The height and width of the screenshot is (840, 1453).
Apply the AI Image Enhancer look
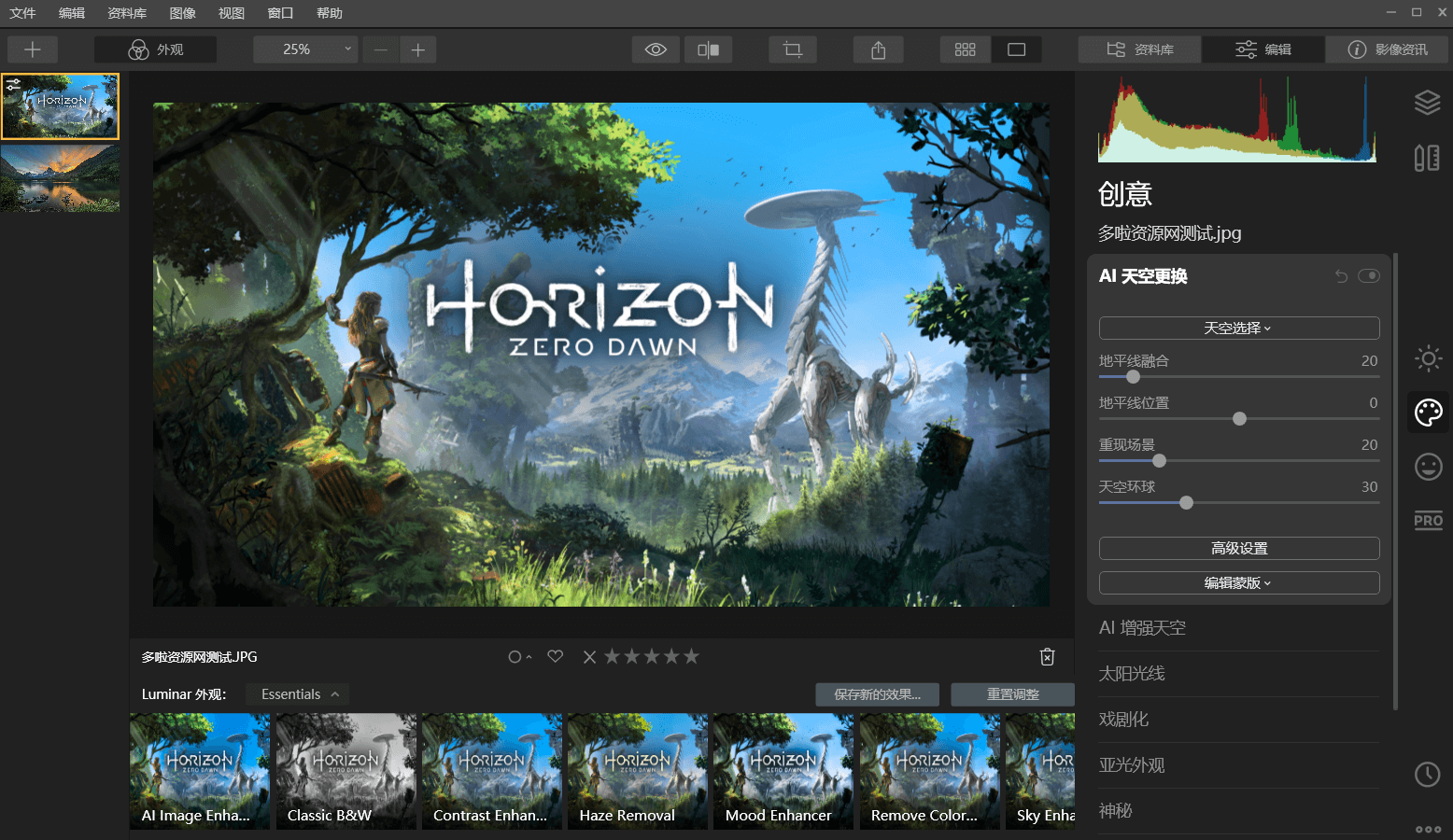click(200, 772)
